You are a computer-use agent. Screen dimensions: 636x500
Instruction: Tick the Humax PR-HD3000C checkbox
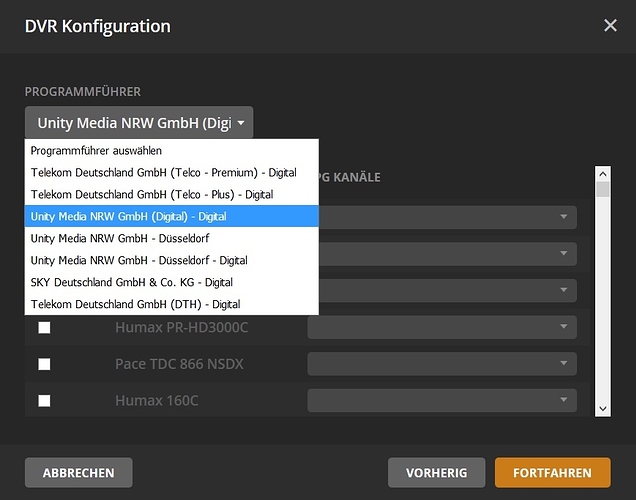44,327
